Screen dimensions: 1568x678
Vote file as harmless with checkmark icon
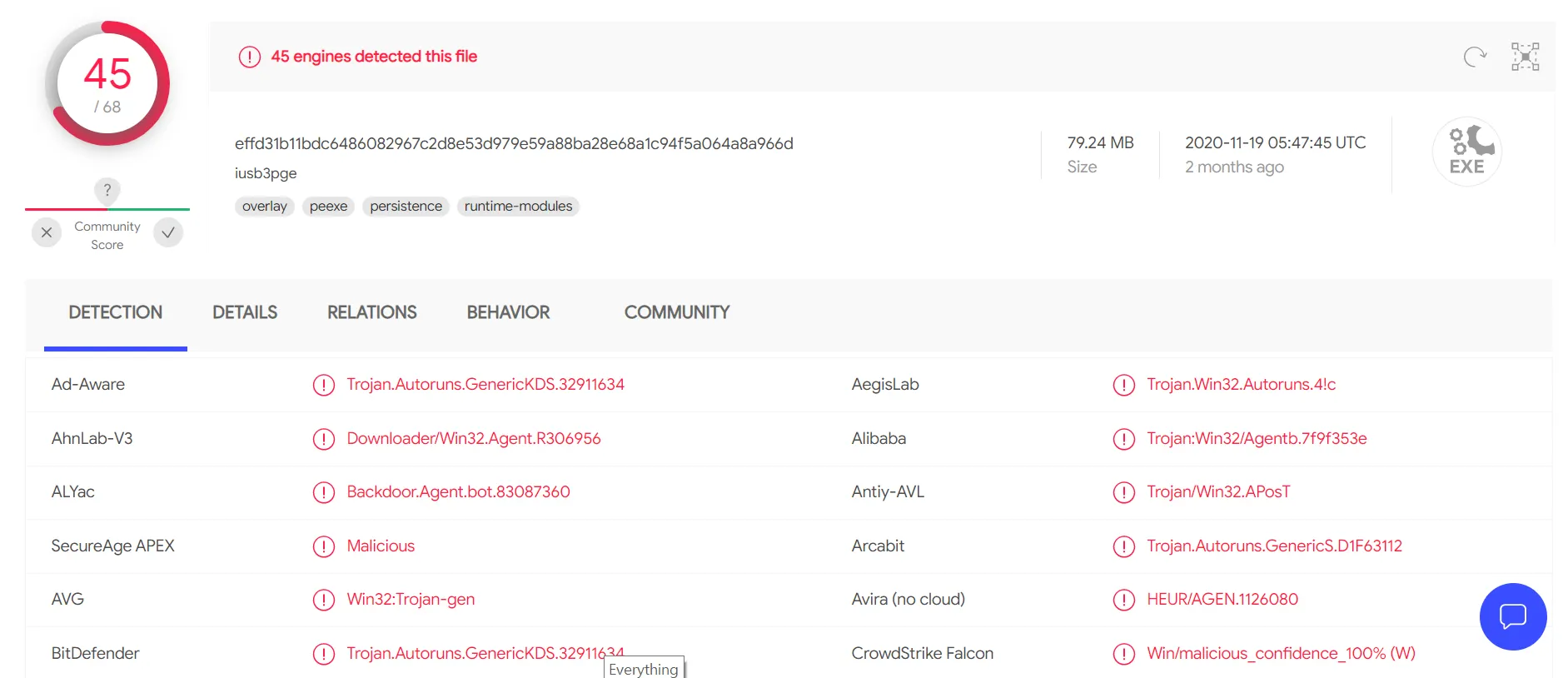pos(168,233)
